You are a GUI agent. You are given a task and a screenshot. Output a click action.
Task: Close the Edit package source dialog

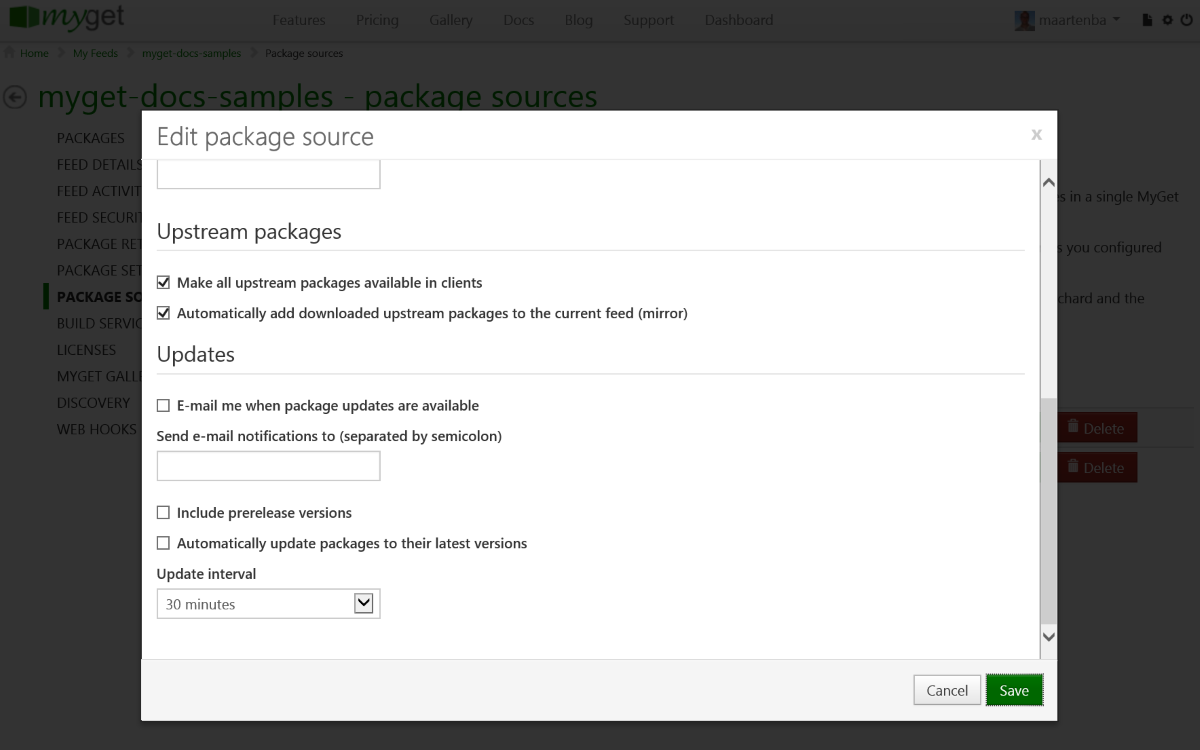pos(1037,134)
